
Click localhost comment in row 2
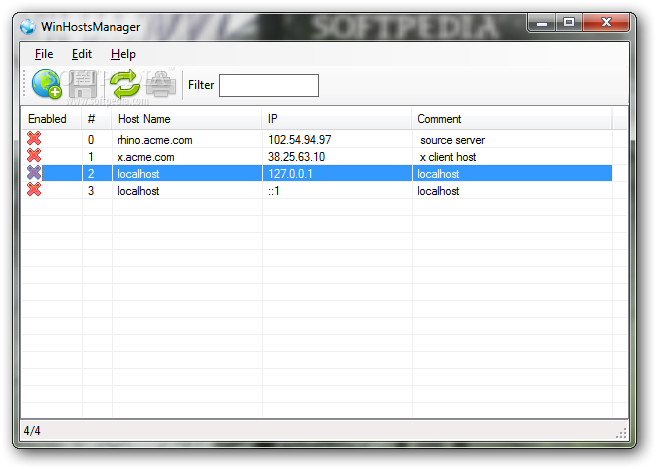pyautogui.click(x=438, y=174)
